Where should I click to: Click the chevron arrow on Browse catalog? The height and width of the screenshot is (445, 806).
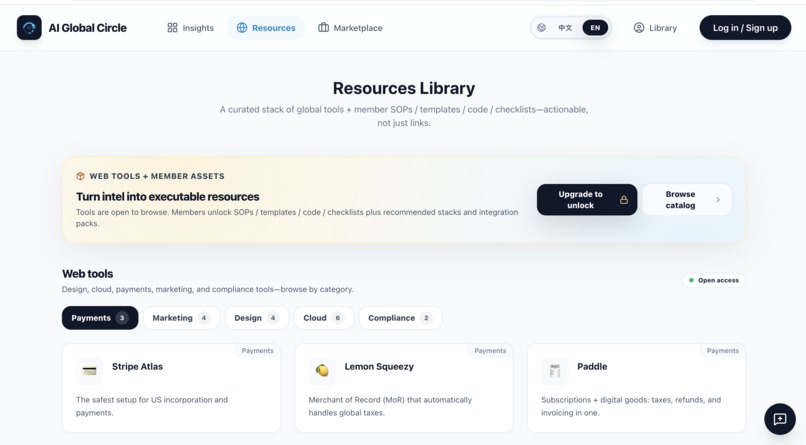click(x=718, y=200)
